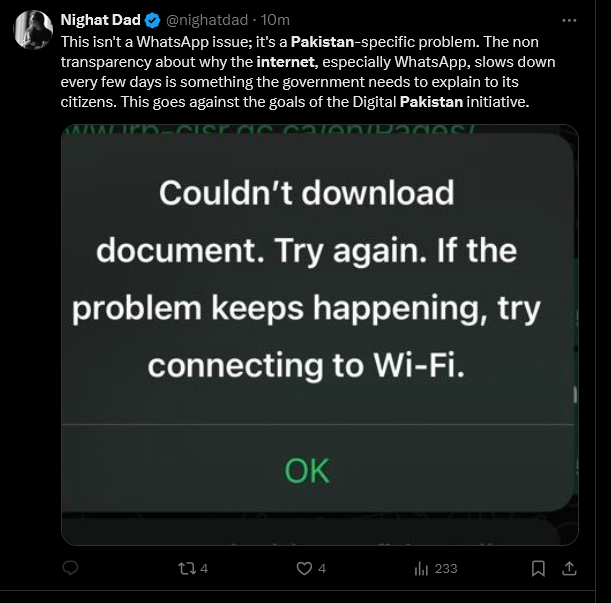Click bold Pakistan in Digital Pakistan initiative
Screen dimensions: 611x603
click(431, 101)
